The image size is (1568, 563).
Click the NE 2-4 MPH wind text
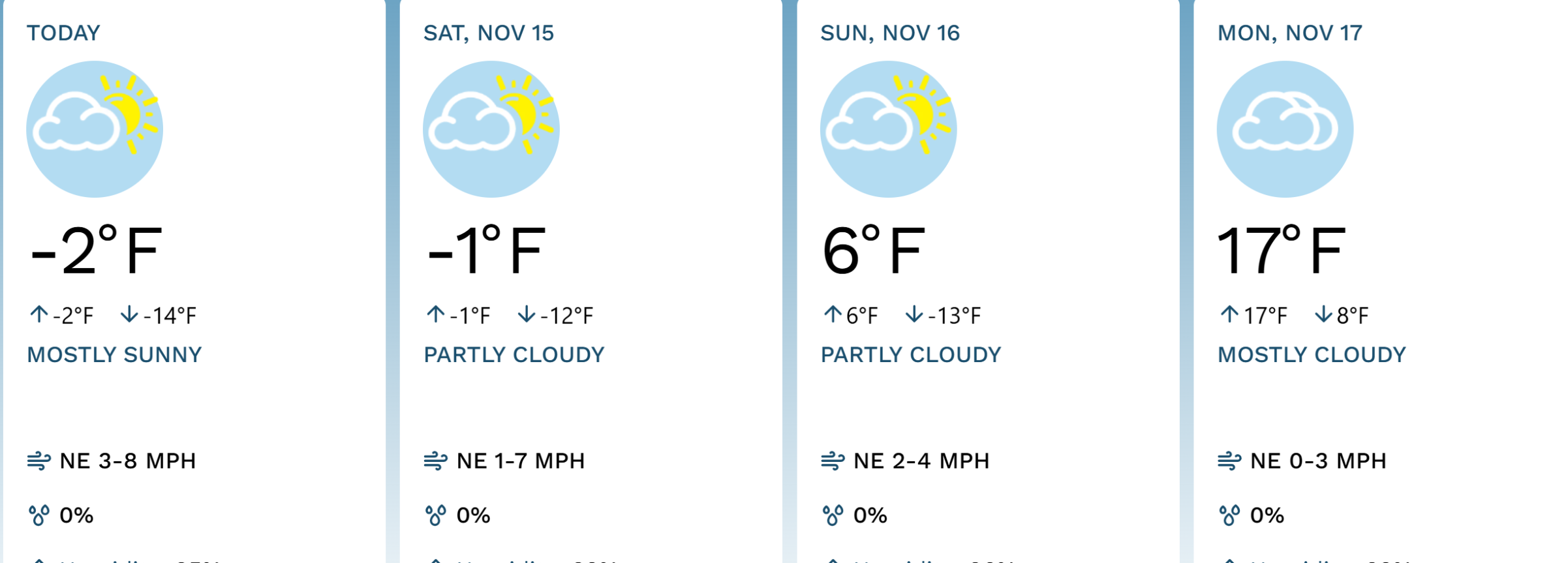click(921, 461)
